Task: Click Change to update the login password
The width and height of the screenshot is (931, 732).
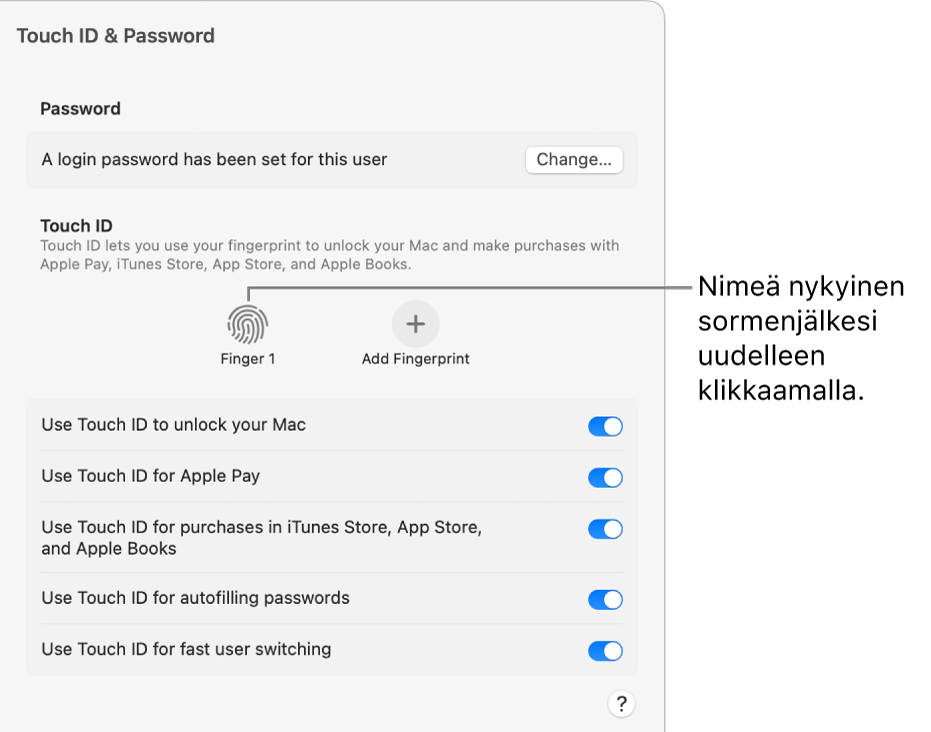Action: point(573,160)
